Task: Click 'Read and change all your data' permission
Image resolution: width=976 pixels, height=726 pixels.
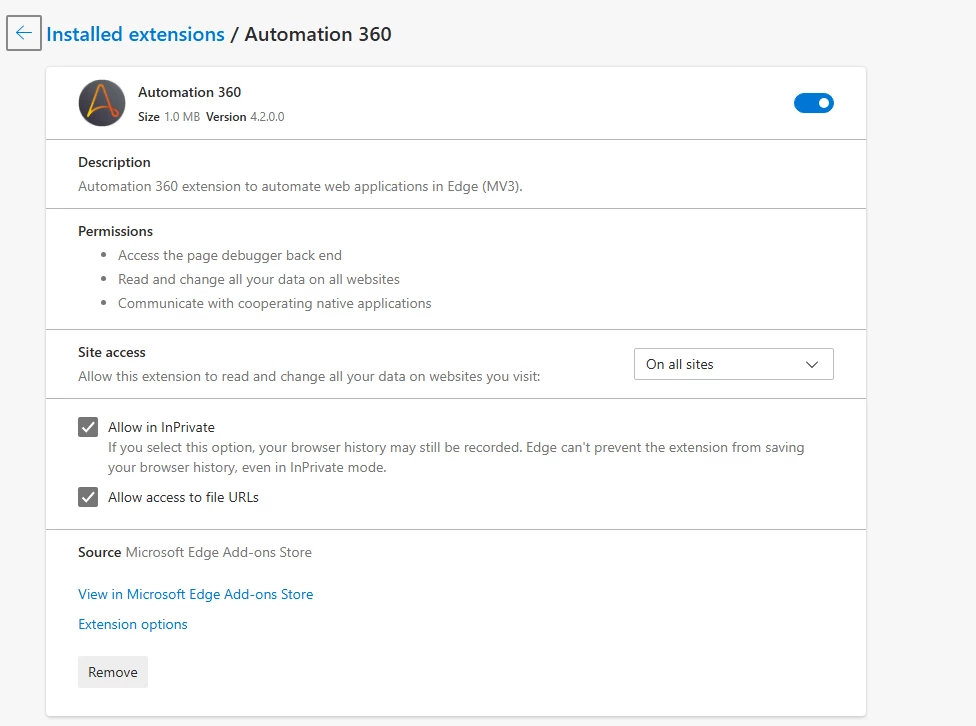Action: (259, 279)
